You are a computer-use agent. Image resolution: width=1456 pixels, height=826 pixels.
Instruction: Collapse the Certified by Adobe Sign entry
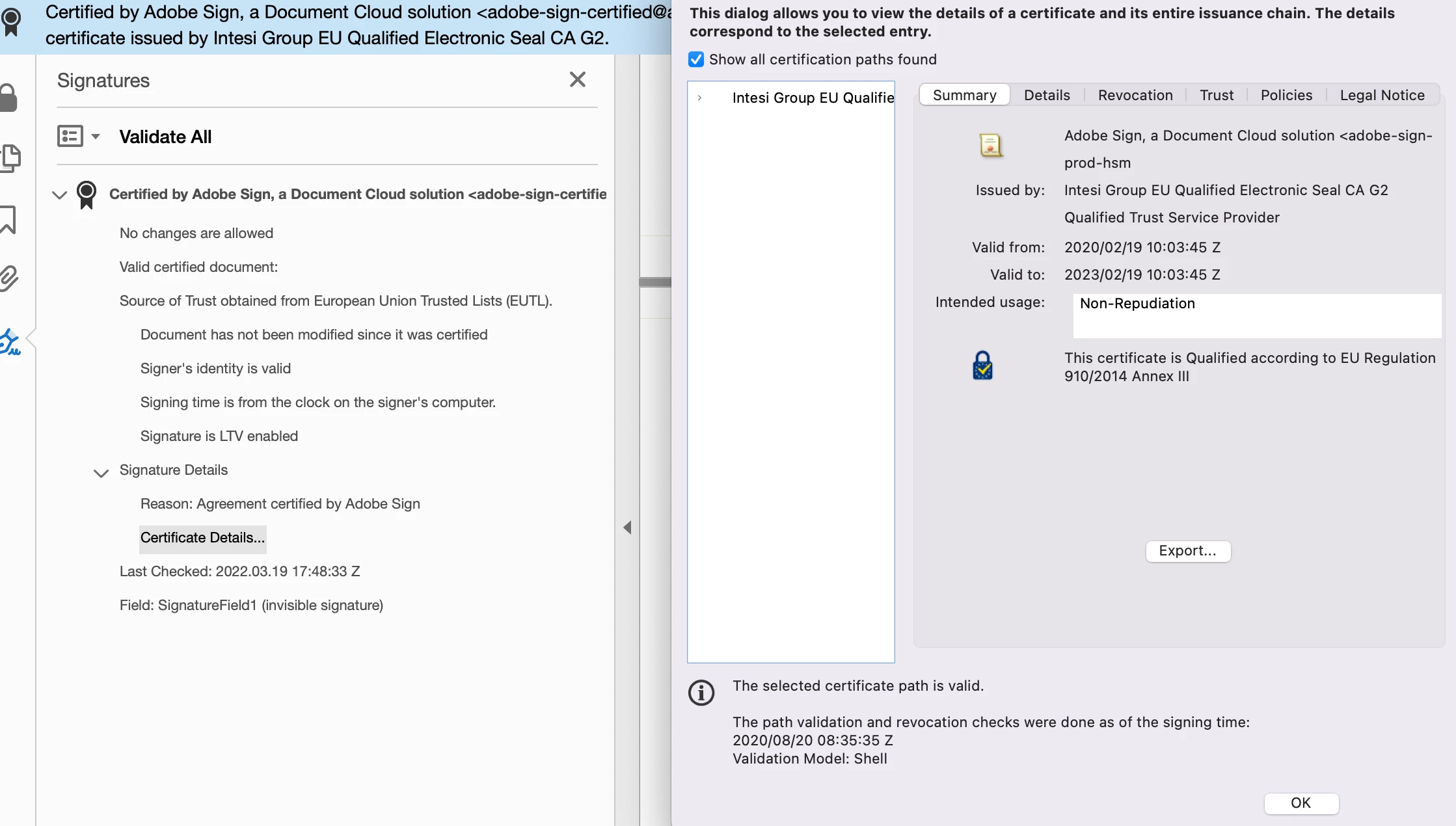tap(59, 194)
